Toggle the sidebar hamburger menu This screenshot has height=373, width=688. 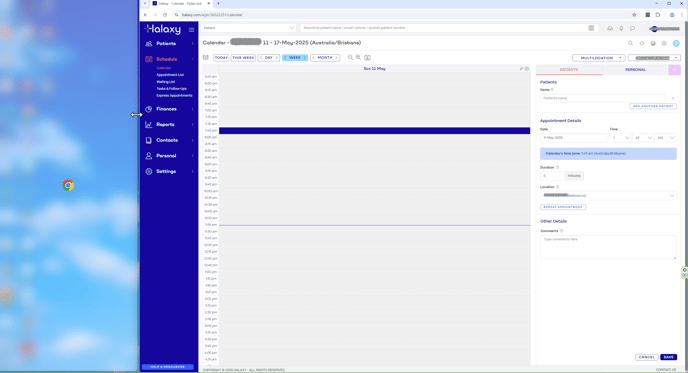(x=191, y=30)
